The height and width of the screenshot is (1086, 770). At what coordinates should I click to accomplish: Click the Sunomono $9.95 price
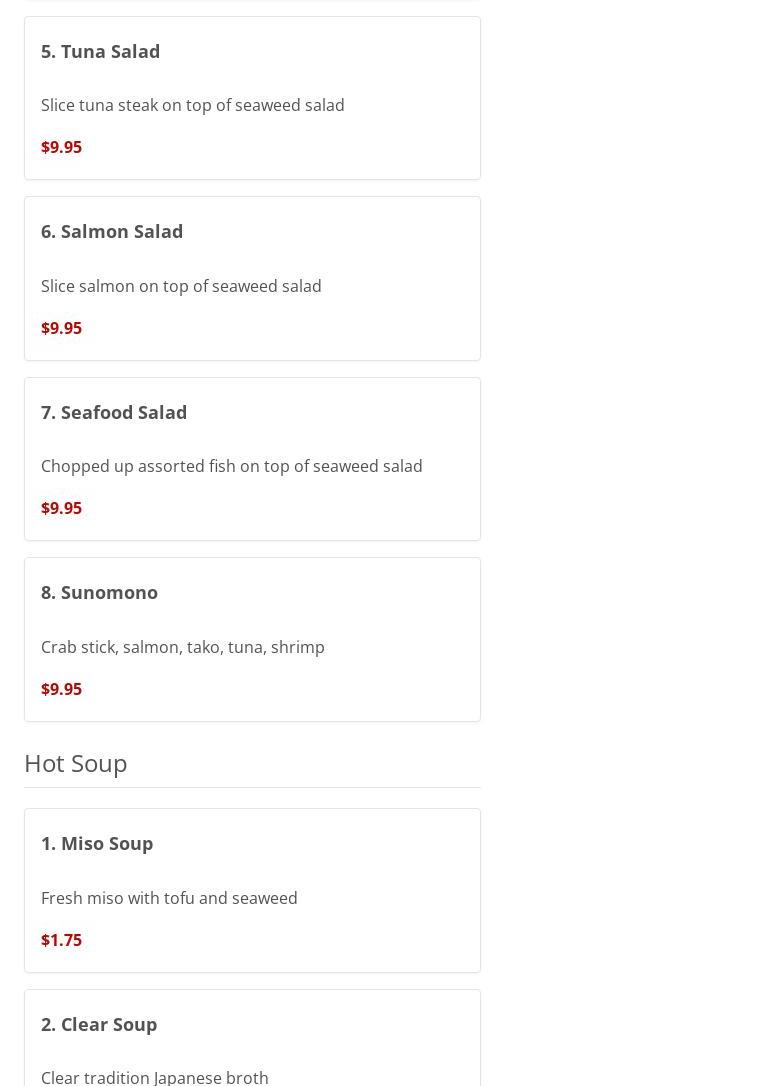[61, 689]
